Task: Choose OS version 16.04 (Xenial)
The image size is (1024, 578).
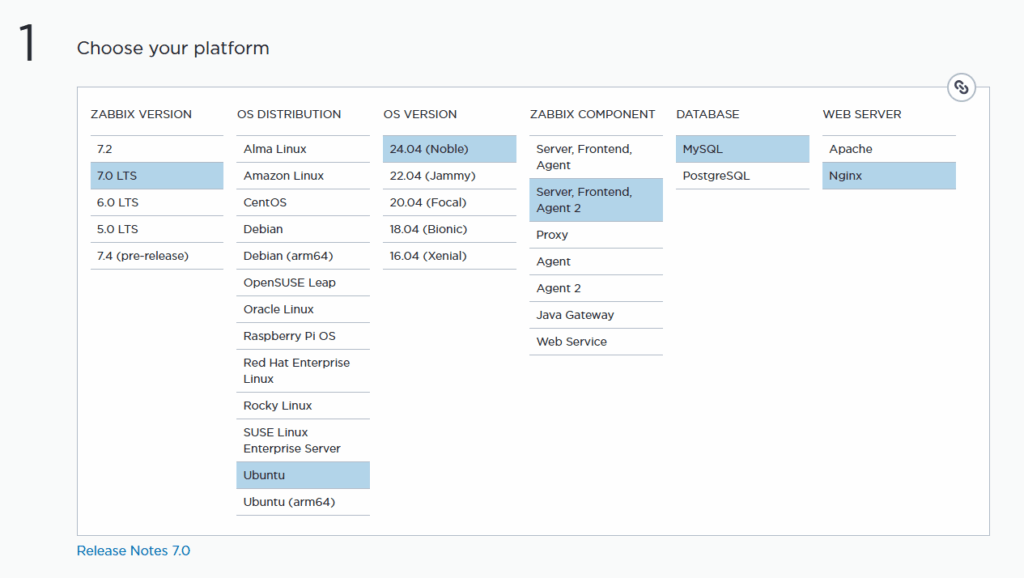Action: coord(449,256)
